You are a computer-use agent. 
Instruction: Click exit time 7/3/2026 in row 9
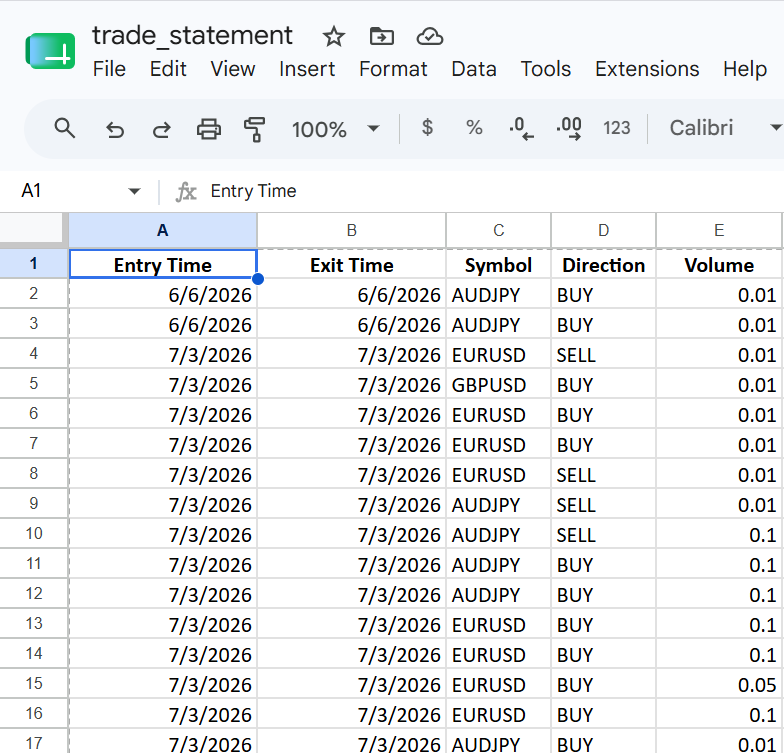point(352,504)
